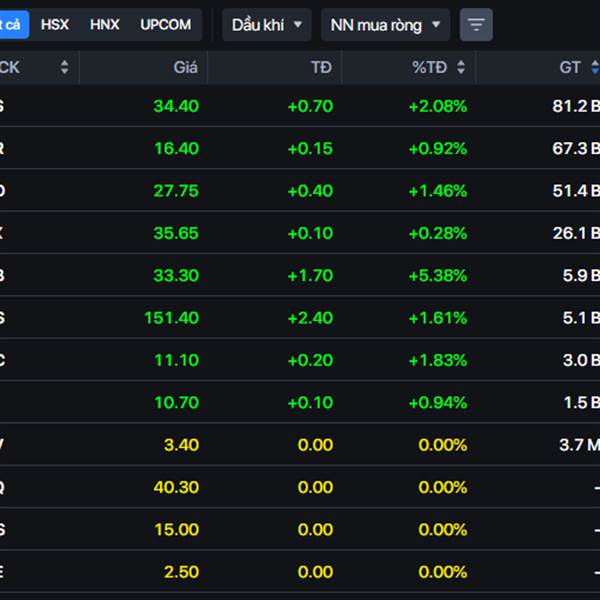600x600 pixels.
Task: Sort by the Giá column header
Action: click(x=185, y=68)
